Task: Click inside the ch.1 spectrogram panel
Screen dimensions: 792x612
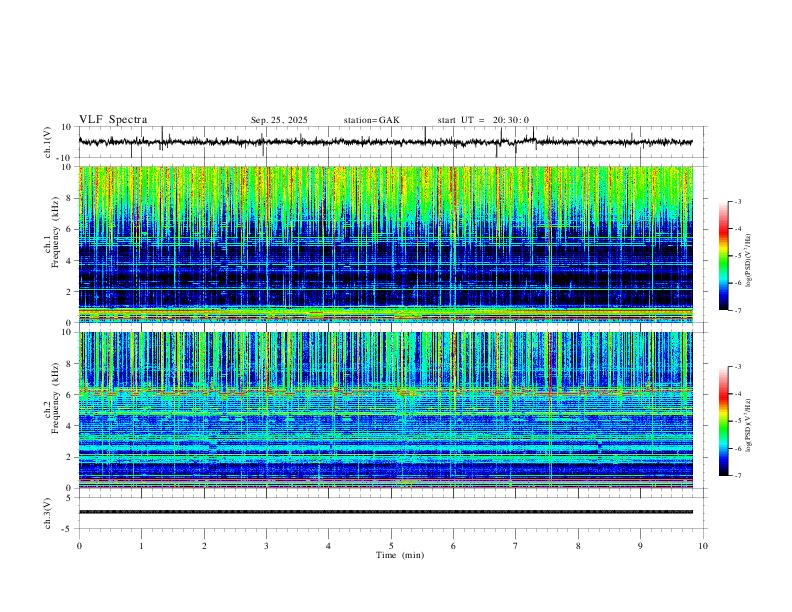Action: (x=385, y=244)
